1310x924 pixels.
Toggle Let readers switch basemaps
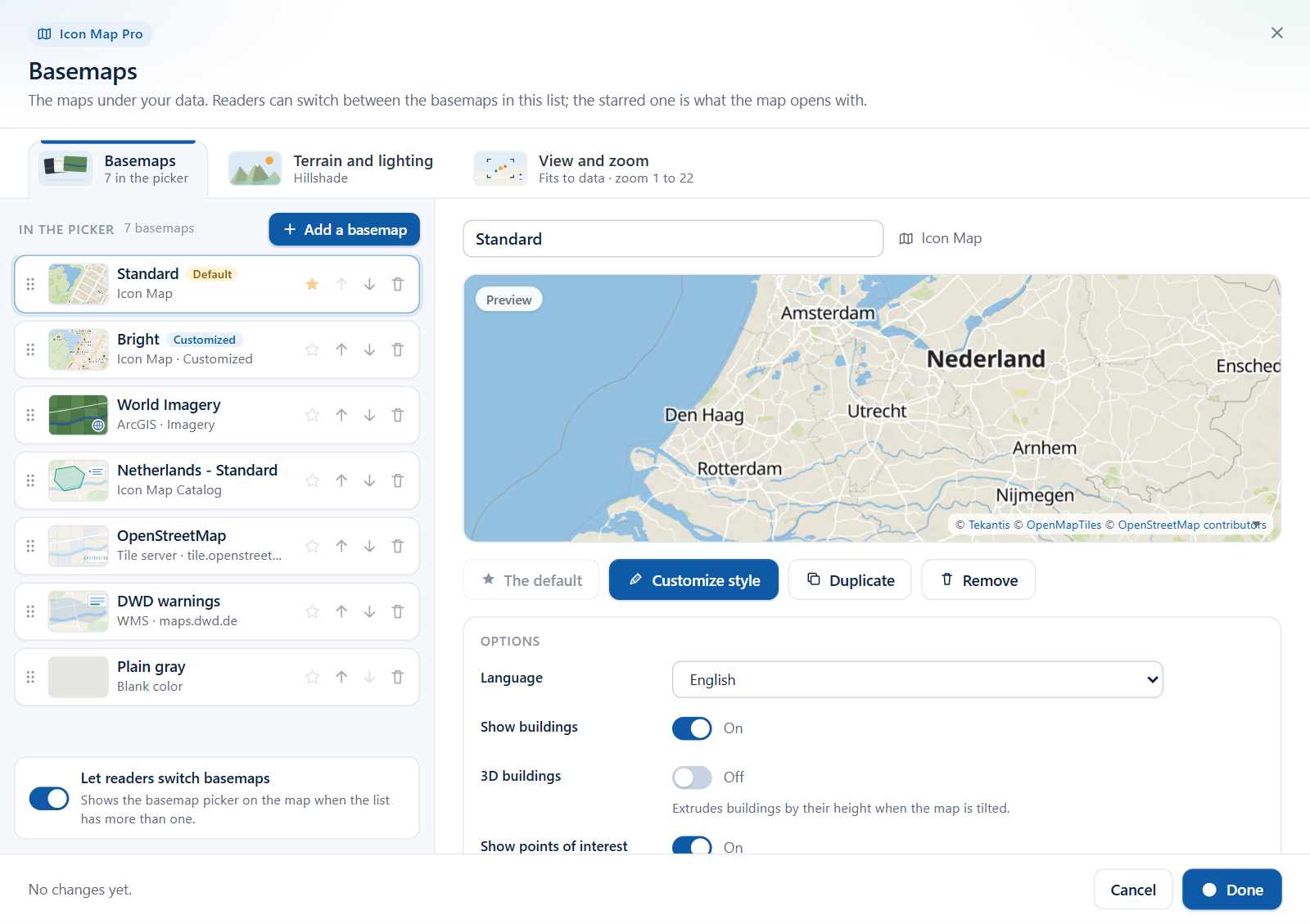point(49,799)
